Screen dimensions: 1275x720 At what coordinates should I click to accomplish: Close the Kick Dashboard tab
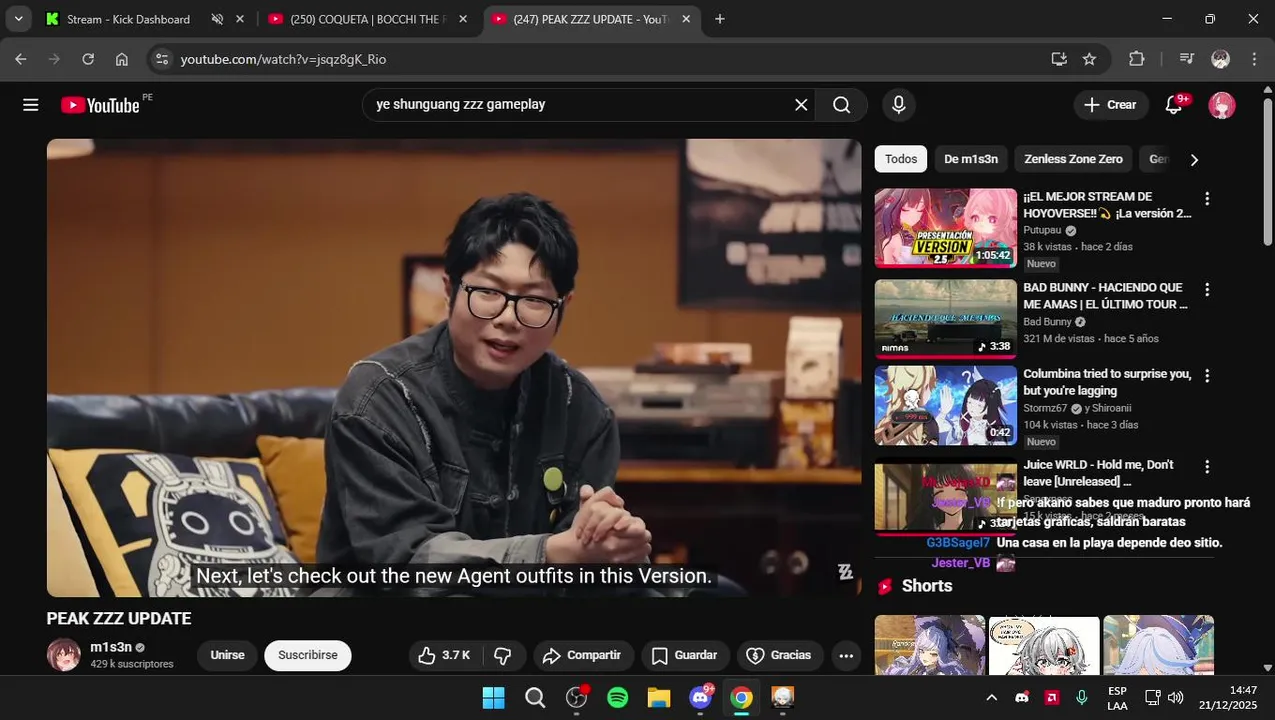click(x=240, y=19)
